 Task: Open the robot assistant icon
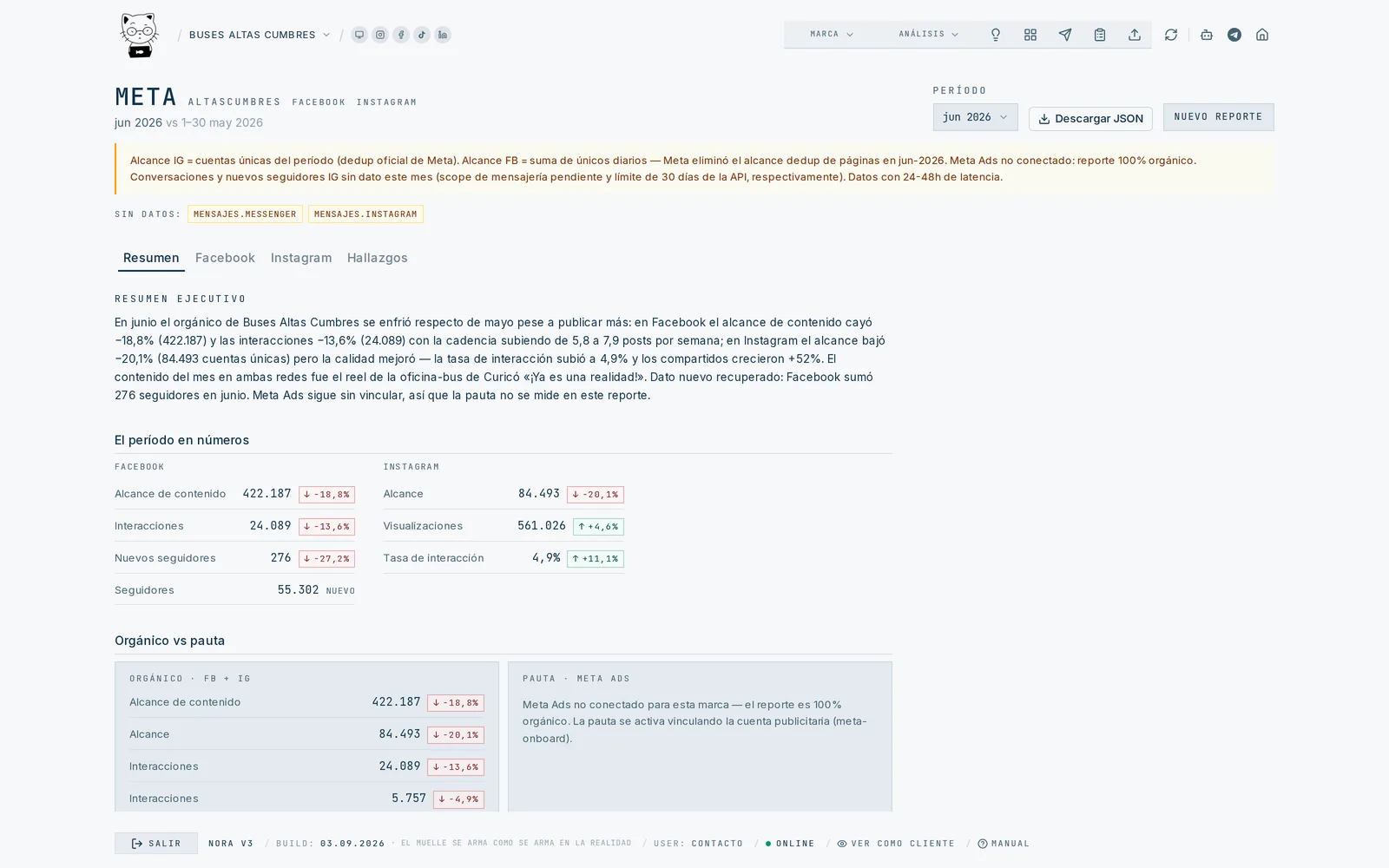(1207, 35)
